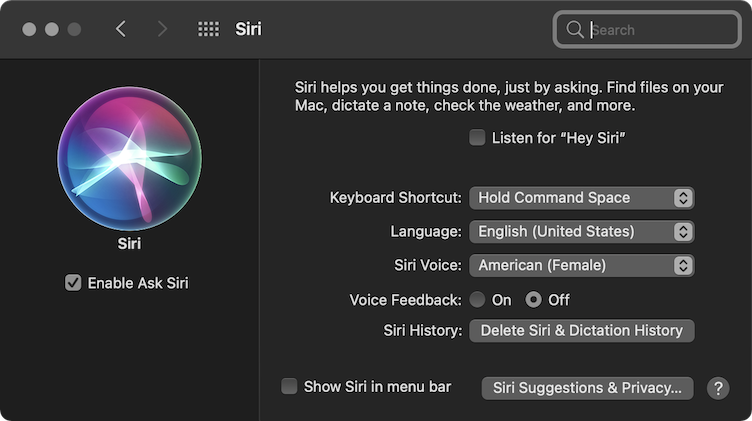This screenshot has height=421, width=752.
Task: Click the "Siri" label under the orb
Action: 129,244
